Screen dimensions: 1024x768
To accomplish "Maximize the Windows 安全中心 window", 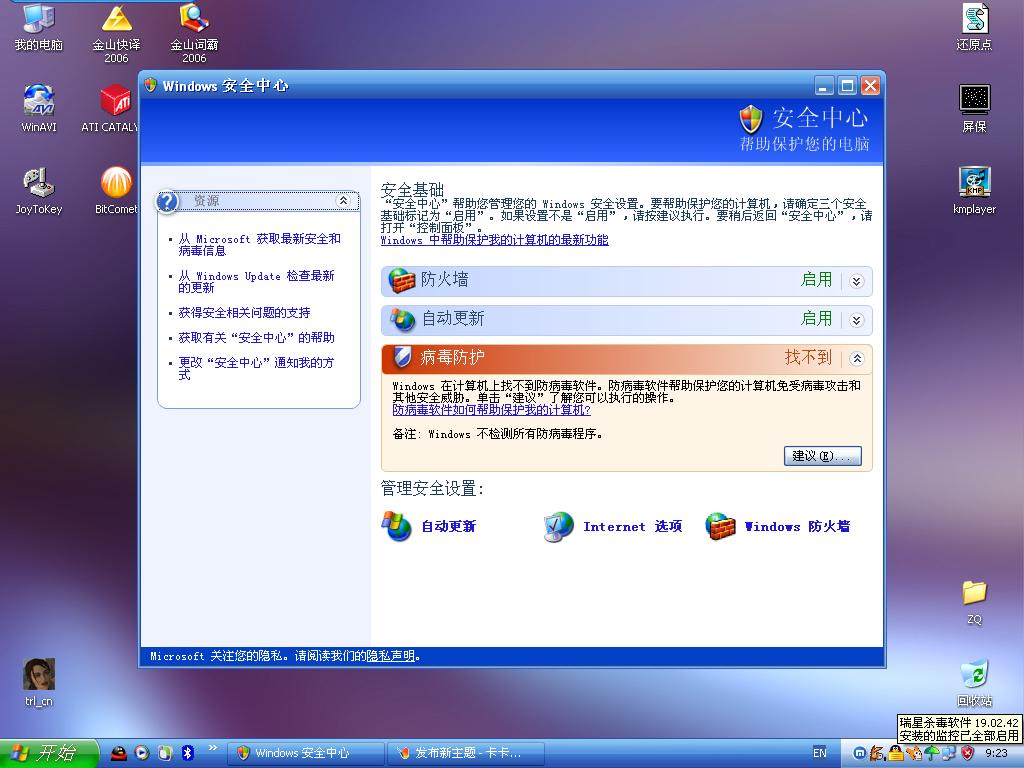I will click(847, 86).
